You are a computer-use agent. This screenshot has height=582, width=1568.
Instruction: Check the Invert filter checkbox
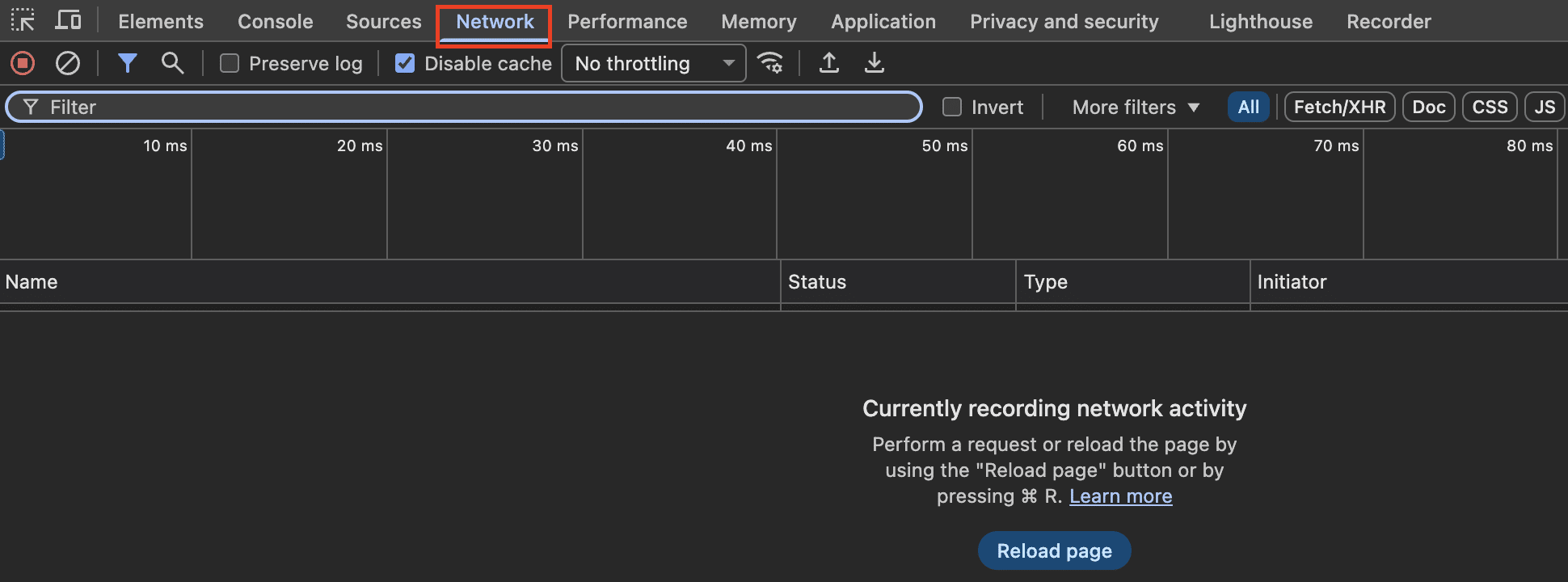pos(952,107)
